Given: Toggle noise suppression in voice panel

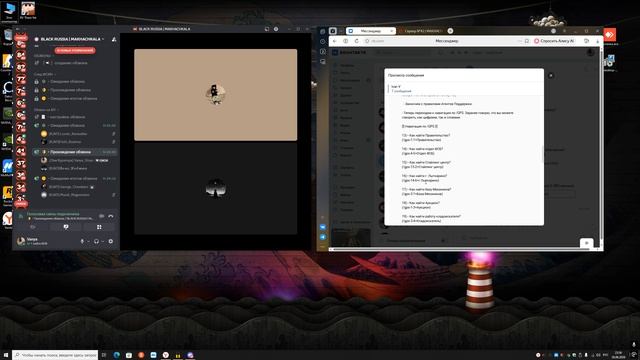Looking at the screenshot, I should point(102,216).
